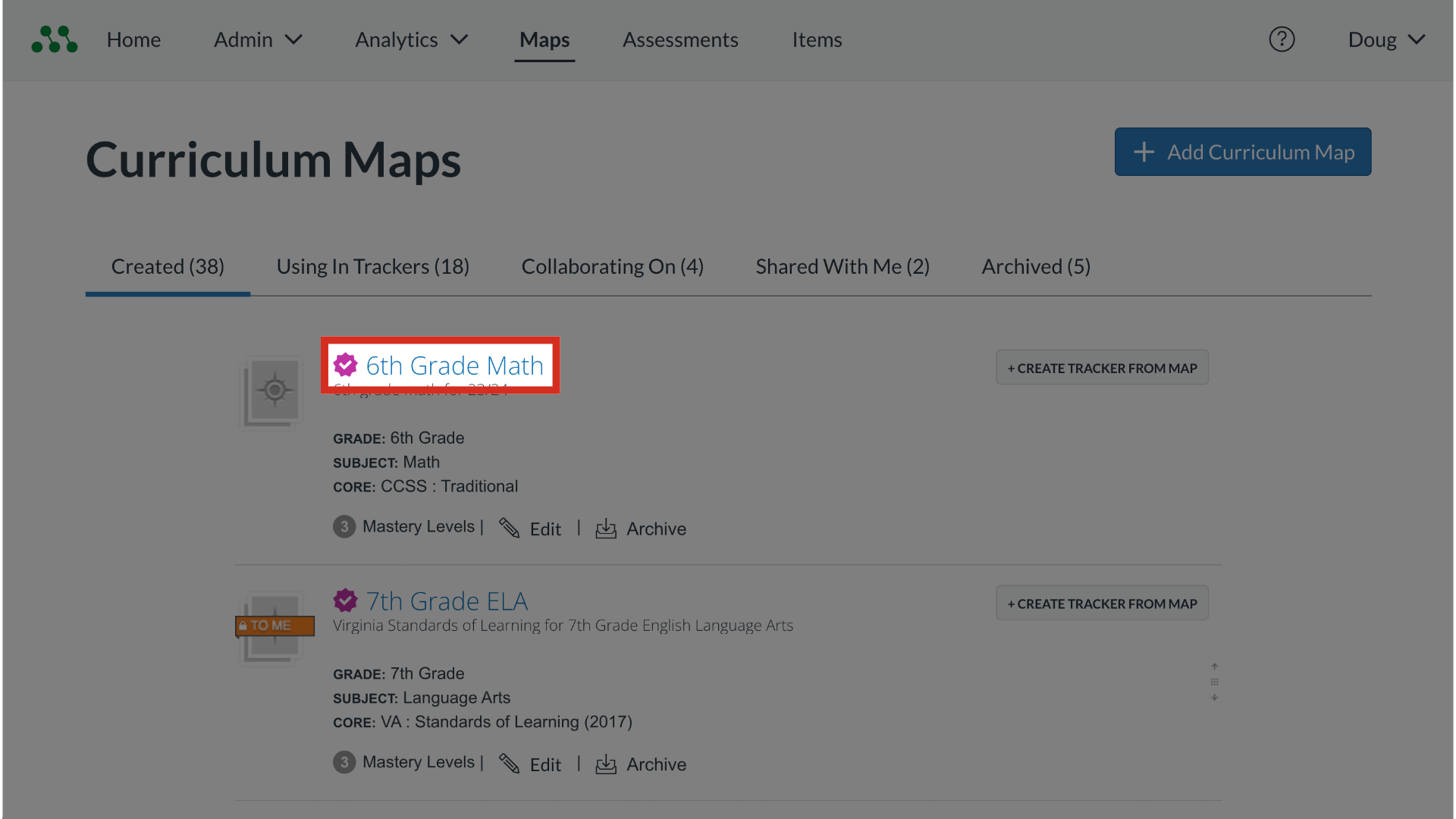The image size is (1456, 819).
Task: Click the number 3 mastery badge under 7th Grade ELA
Action: (344, 762)
